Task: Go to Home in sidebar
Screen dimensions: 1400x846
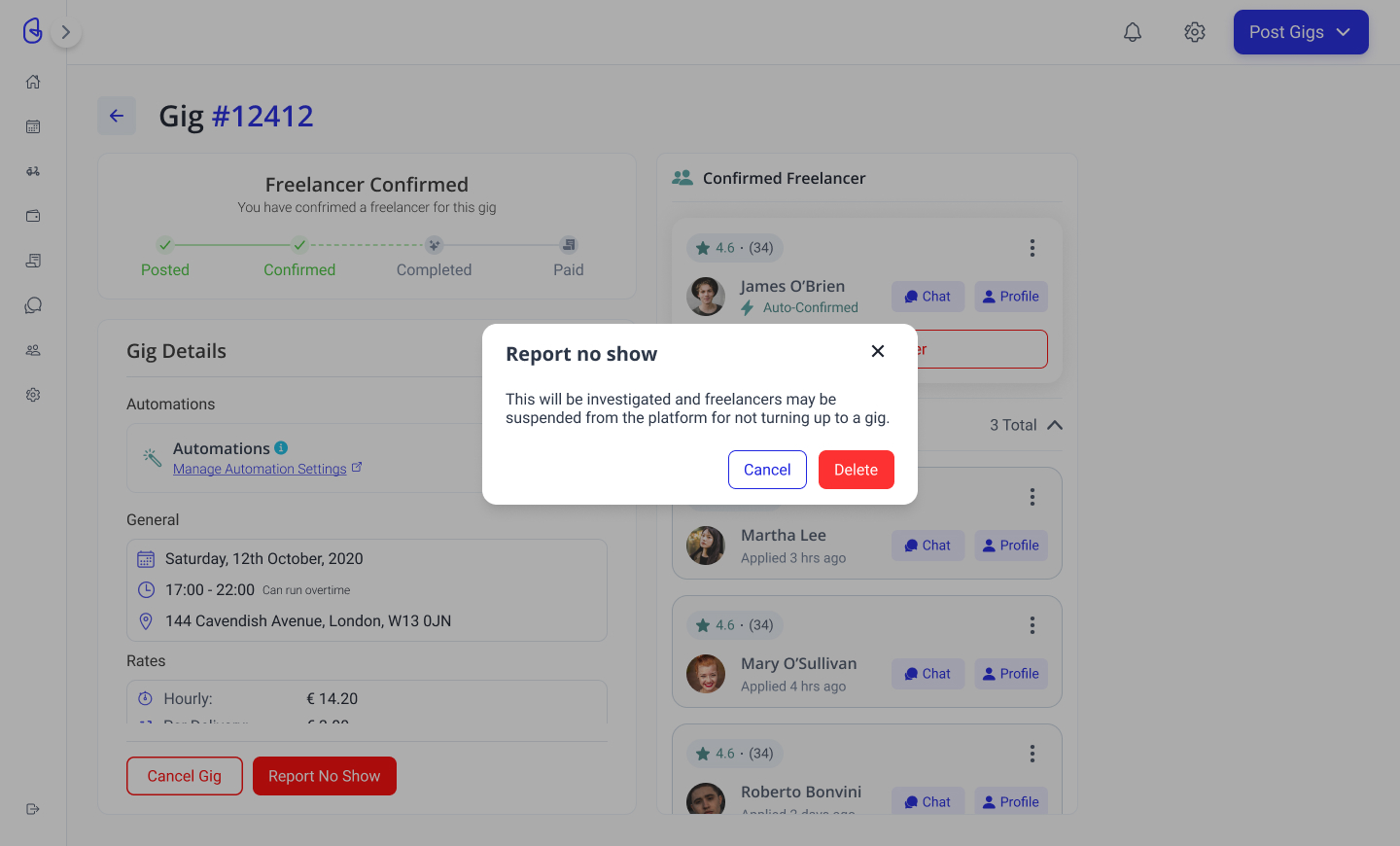Action: point(33,82)
